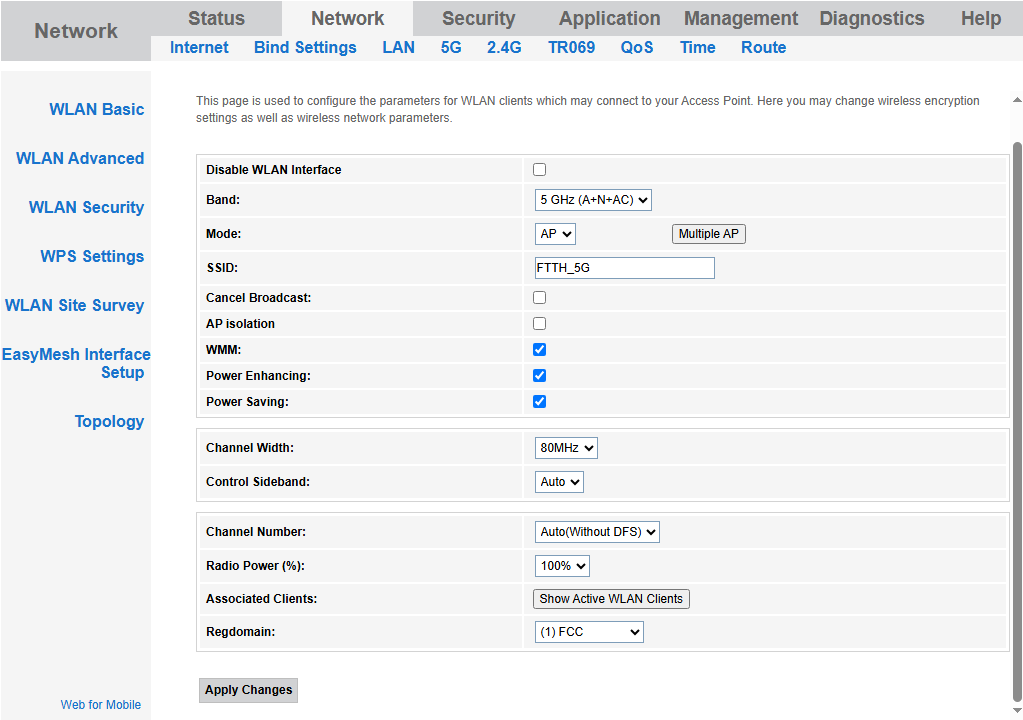Expand the Channel Width dropdown

[566, 448]
